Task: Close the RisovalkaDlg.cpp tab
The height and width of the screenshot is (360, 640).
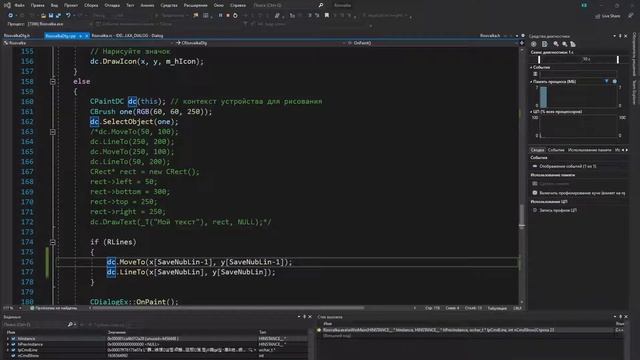Action: (87, 36)
